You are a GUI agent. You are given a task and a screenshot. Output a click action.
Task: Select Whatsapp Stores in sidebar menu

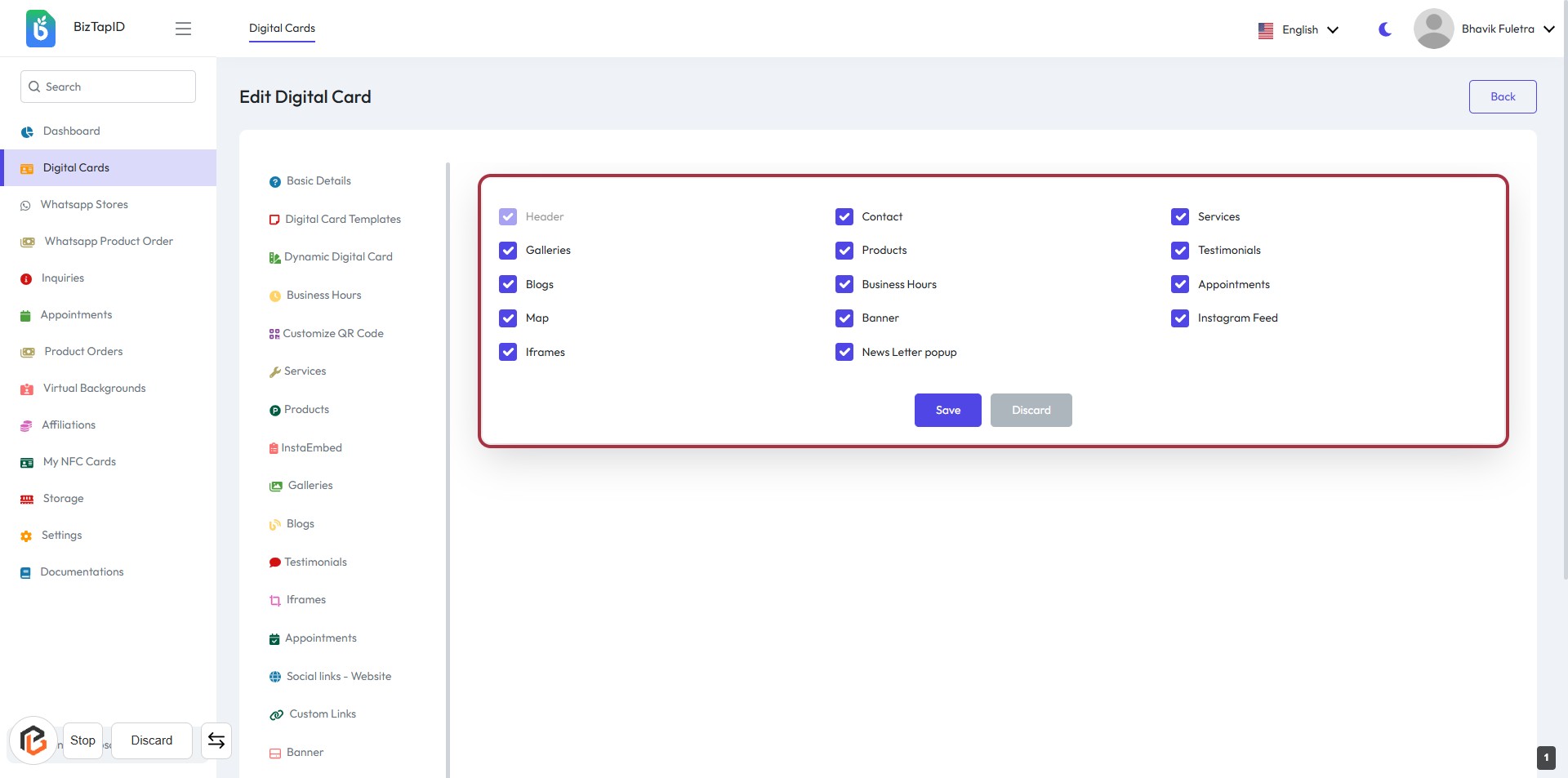point(84,205)
